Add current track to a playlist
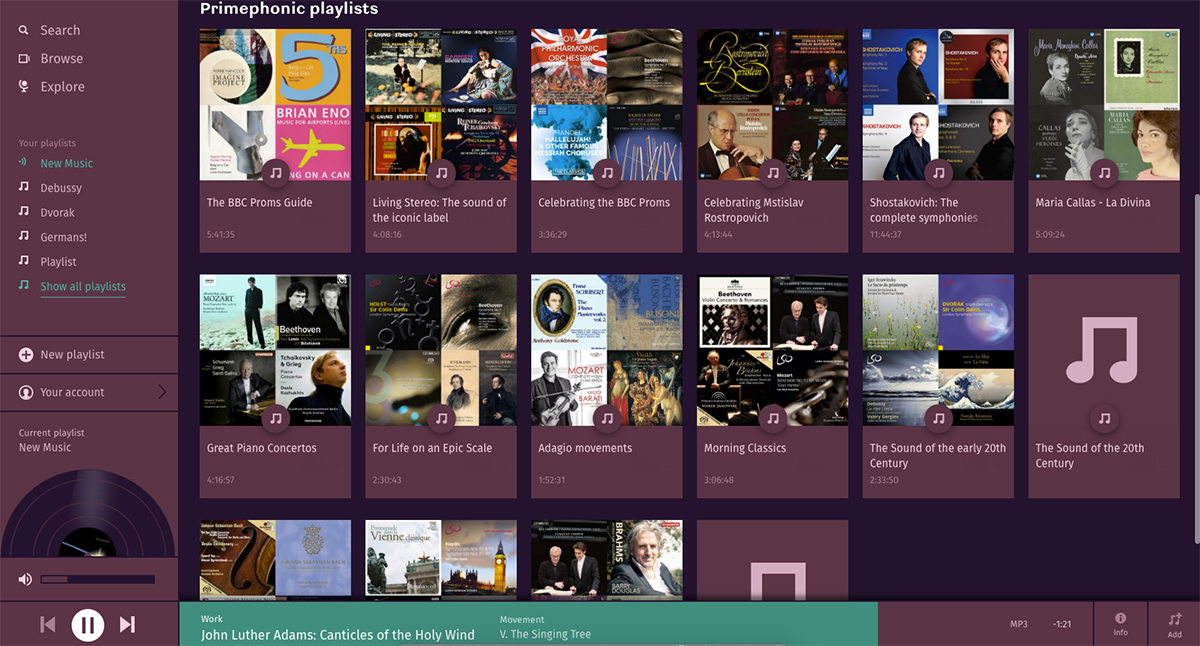 click(x=1174, y=624)
